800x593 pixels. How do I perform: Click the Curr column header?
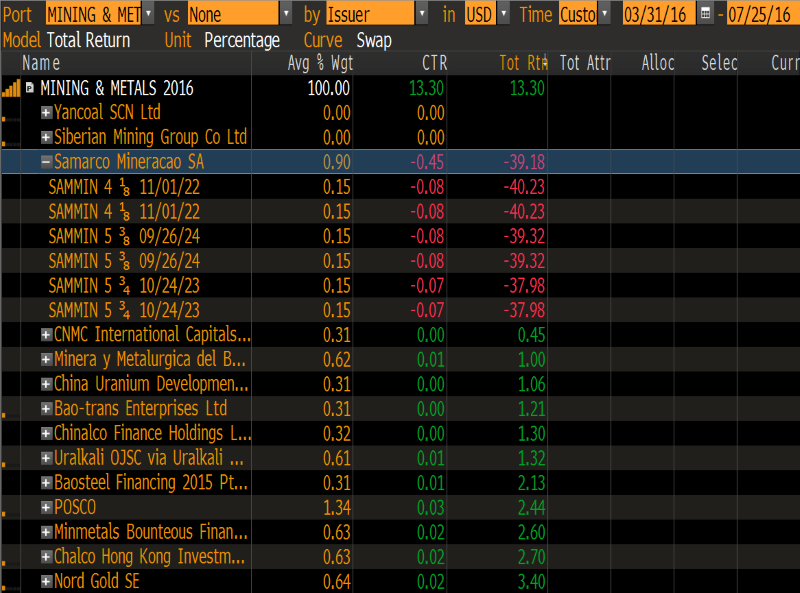tap(785, 63)
